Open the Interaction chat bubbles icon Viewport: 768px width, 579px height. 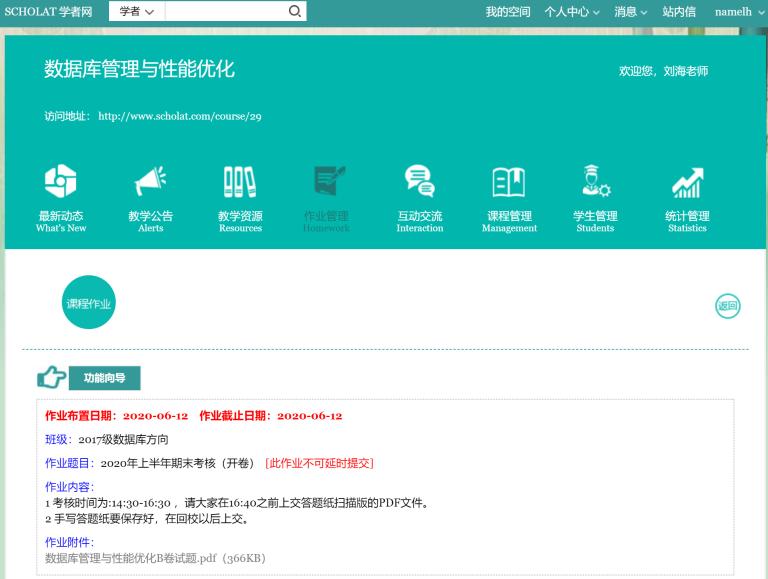(419, 183)
